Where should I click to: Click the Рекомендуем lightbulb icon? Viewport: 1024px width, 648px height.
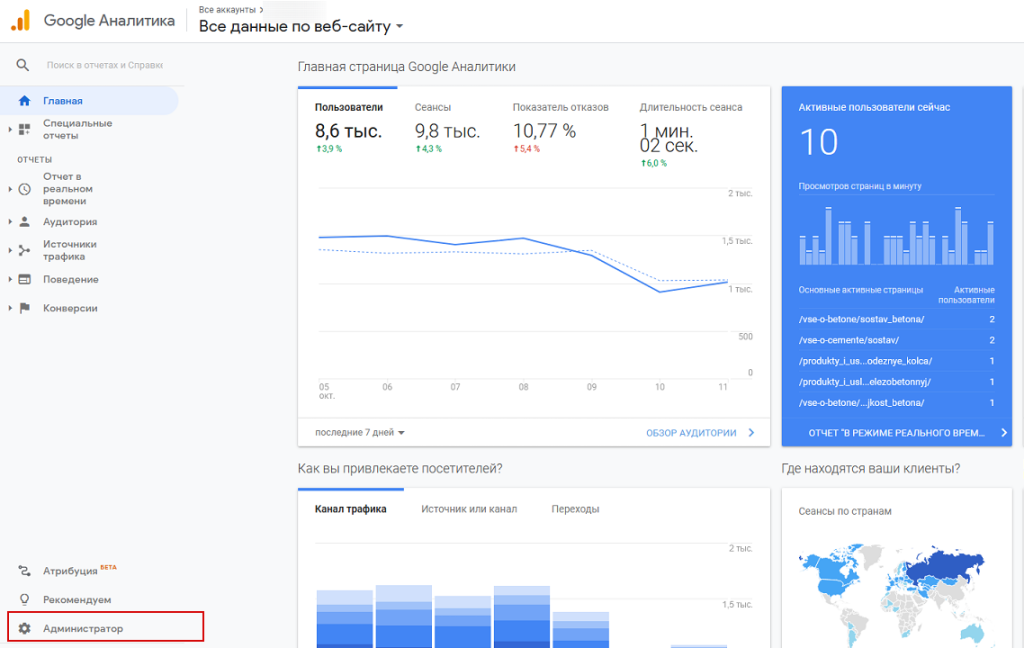point(24,599)
